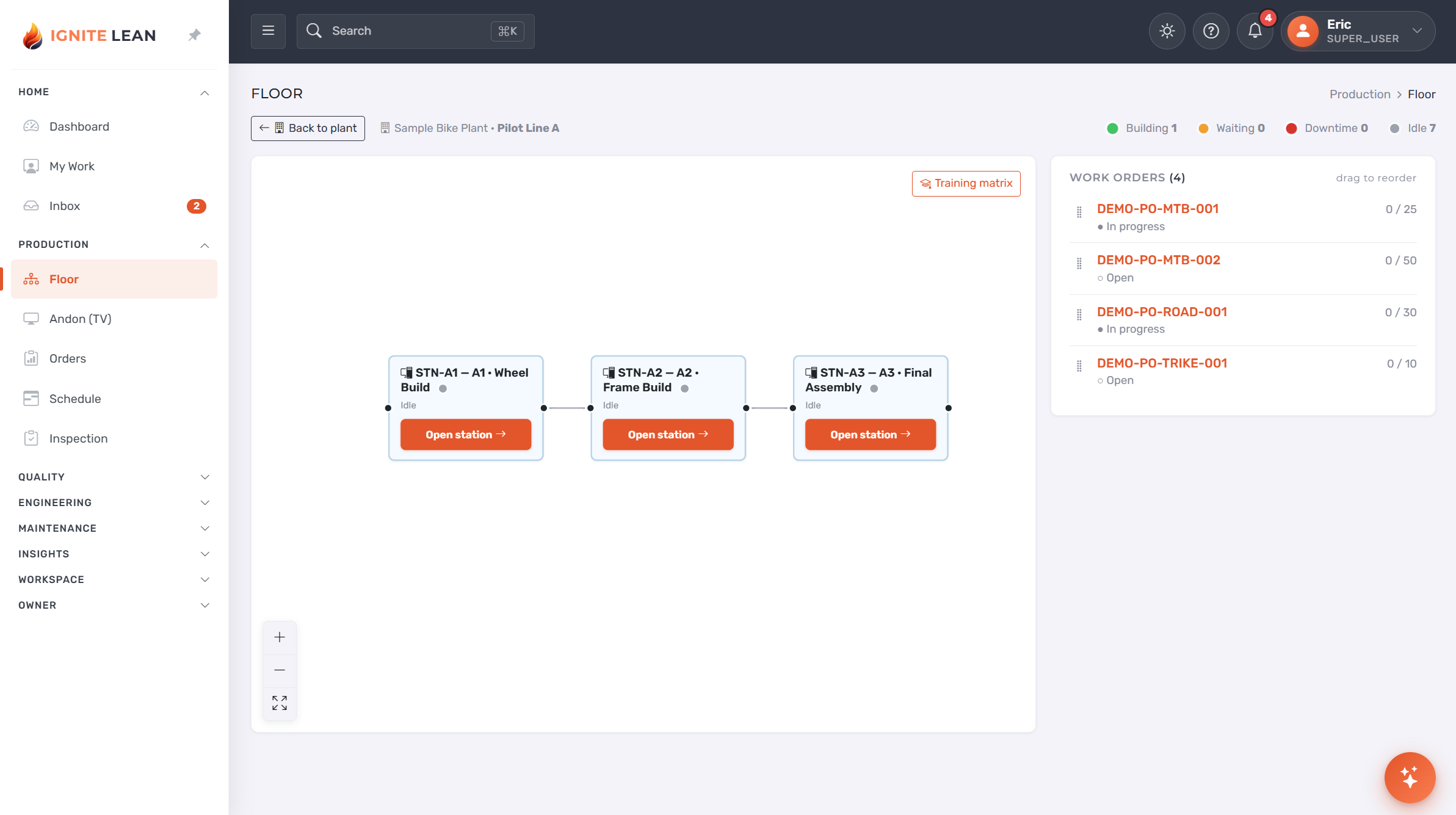Screen dimensions: 1456x815
Task: Open help via question mark icon
Action: pyautogui.click(x=1211, y=31)
